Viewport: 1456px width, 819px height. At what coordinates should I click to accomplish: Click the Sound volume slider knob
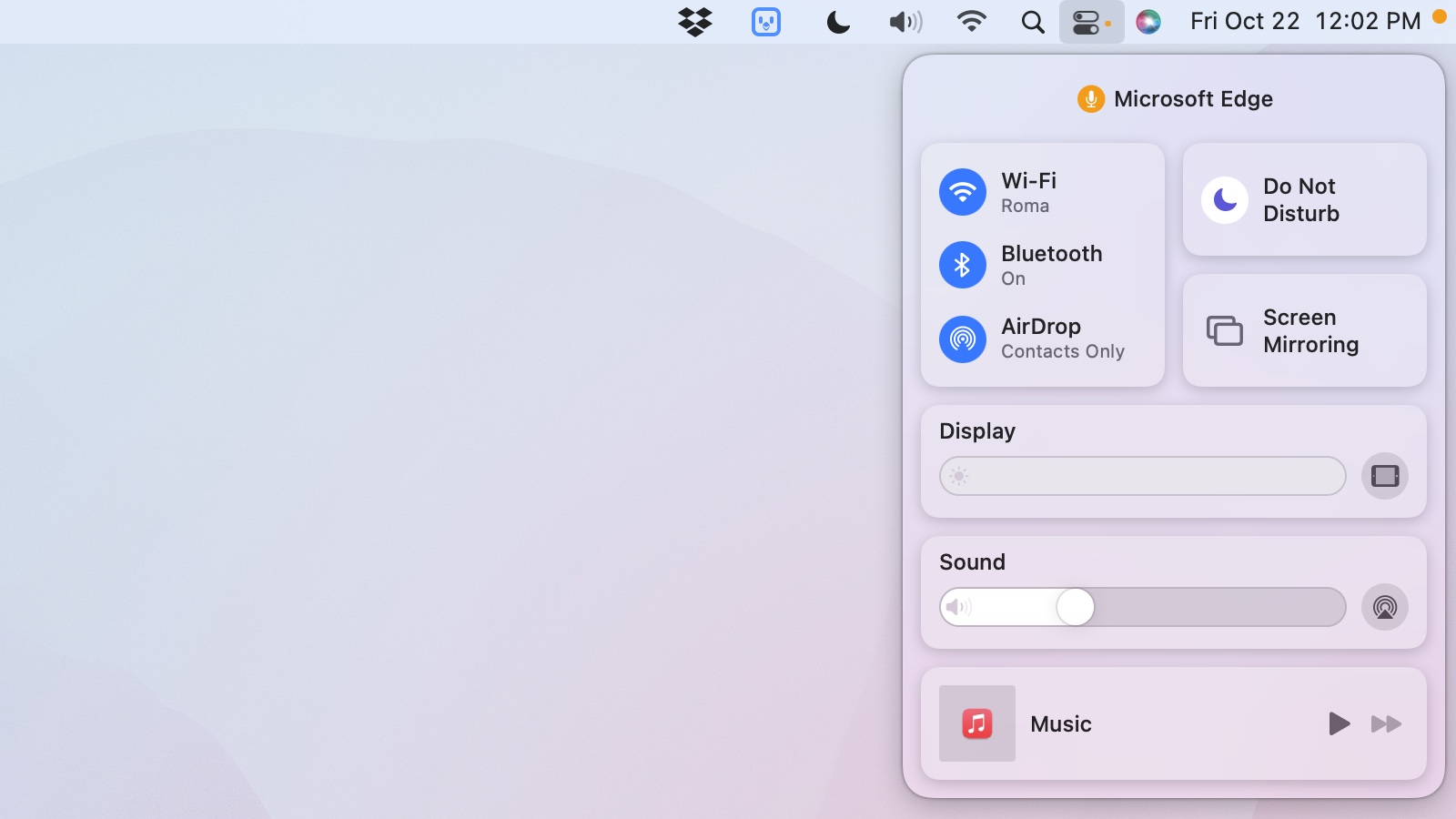tap(1076, 607)
